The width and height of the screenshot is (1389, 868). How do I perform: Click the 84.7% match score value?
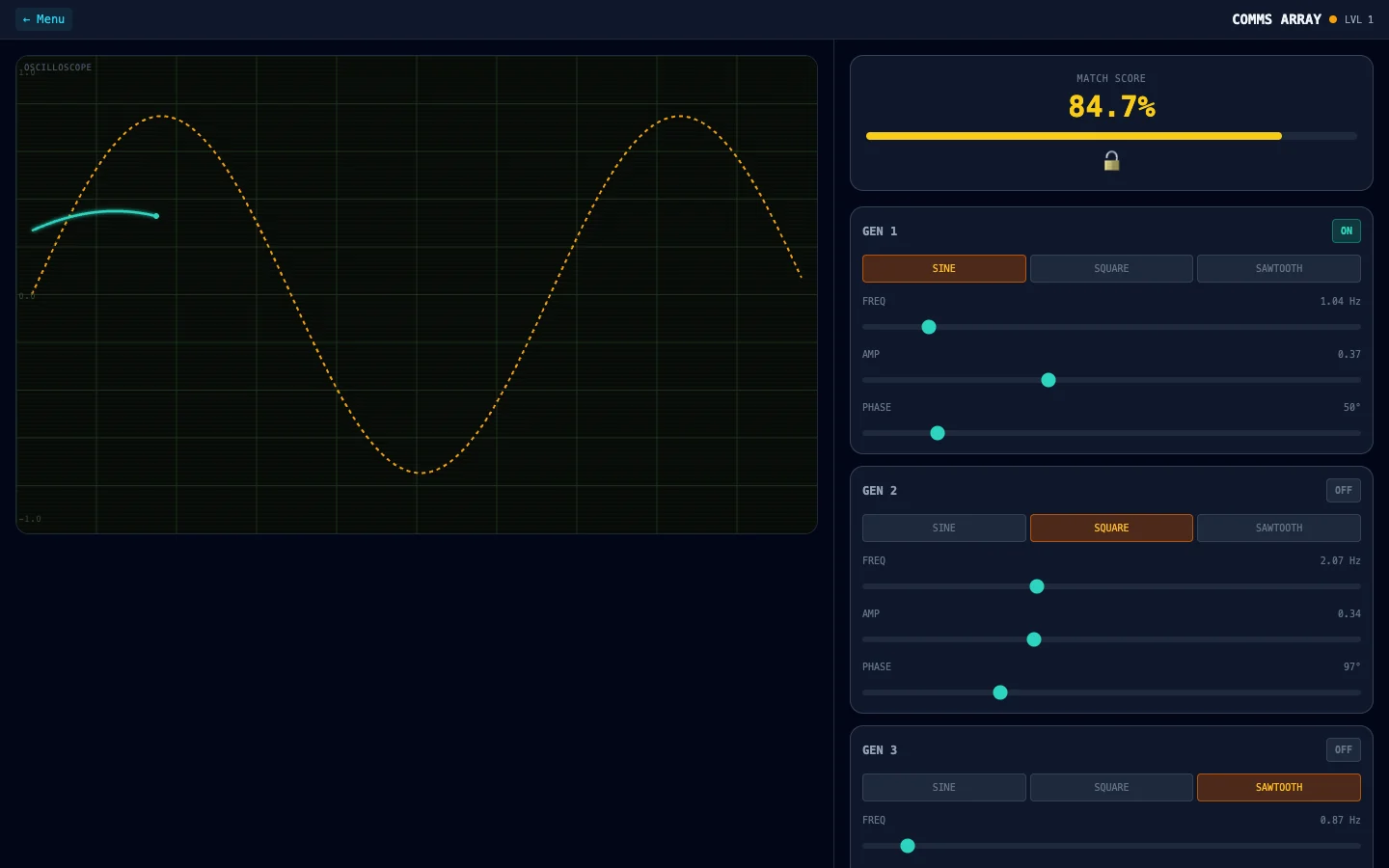pyautogui.click(x=1111, y=106)
